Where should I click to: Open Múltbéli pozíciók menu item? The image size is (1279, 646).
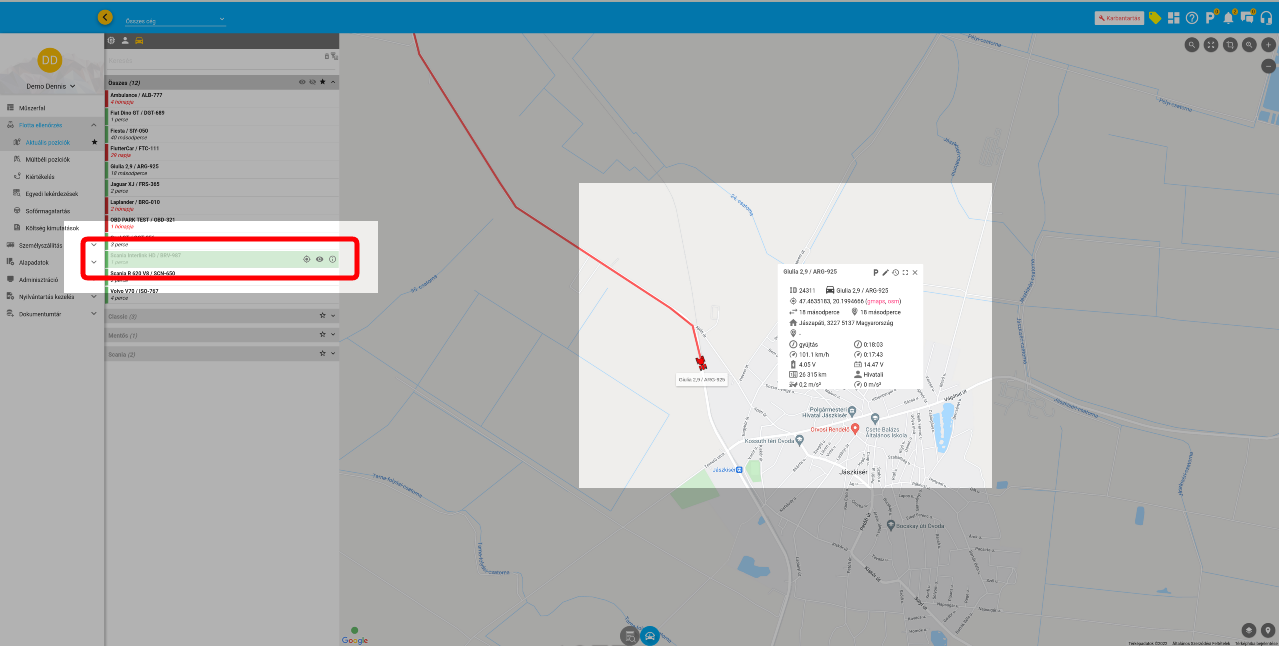pyautogui.click(x=47, y=159)
